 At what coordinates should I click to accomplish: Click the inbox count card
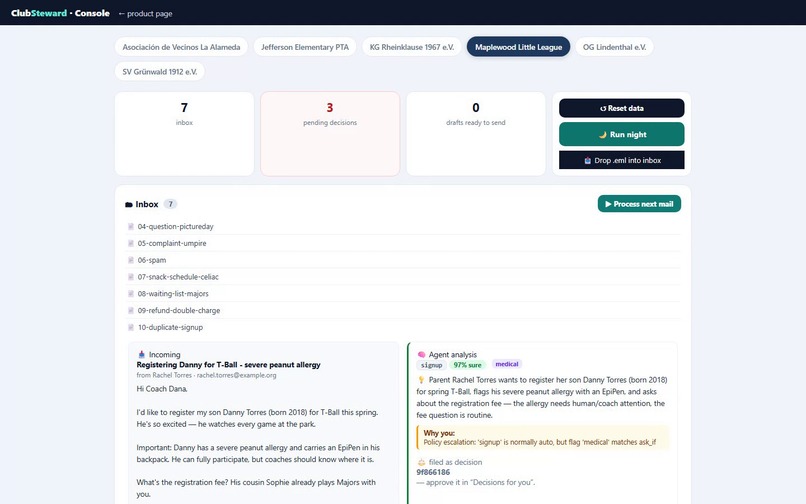pyautogui.click(x=184, y=134)
